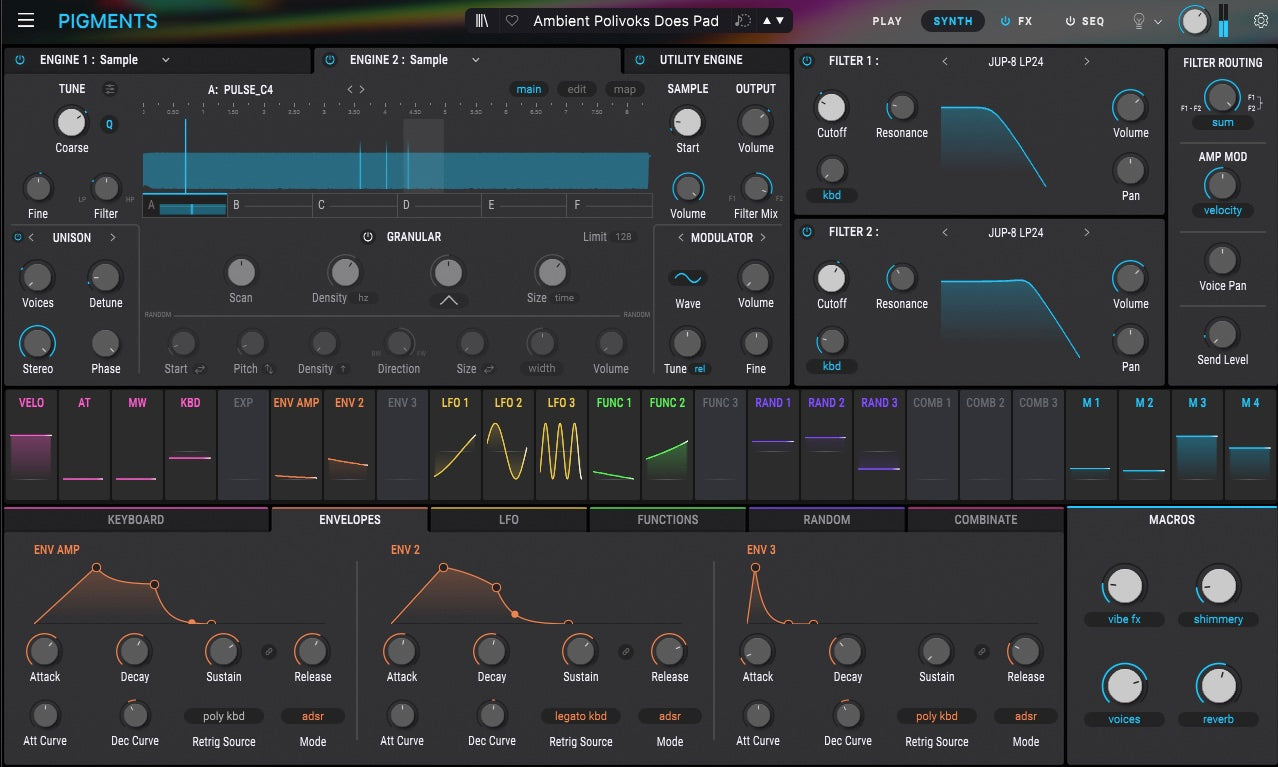Open the Utility Engine tab

(x=700, y=60)
